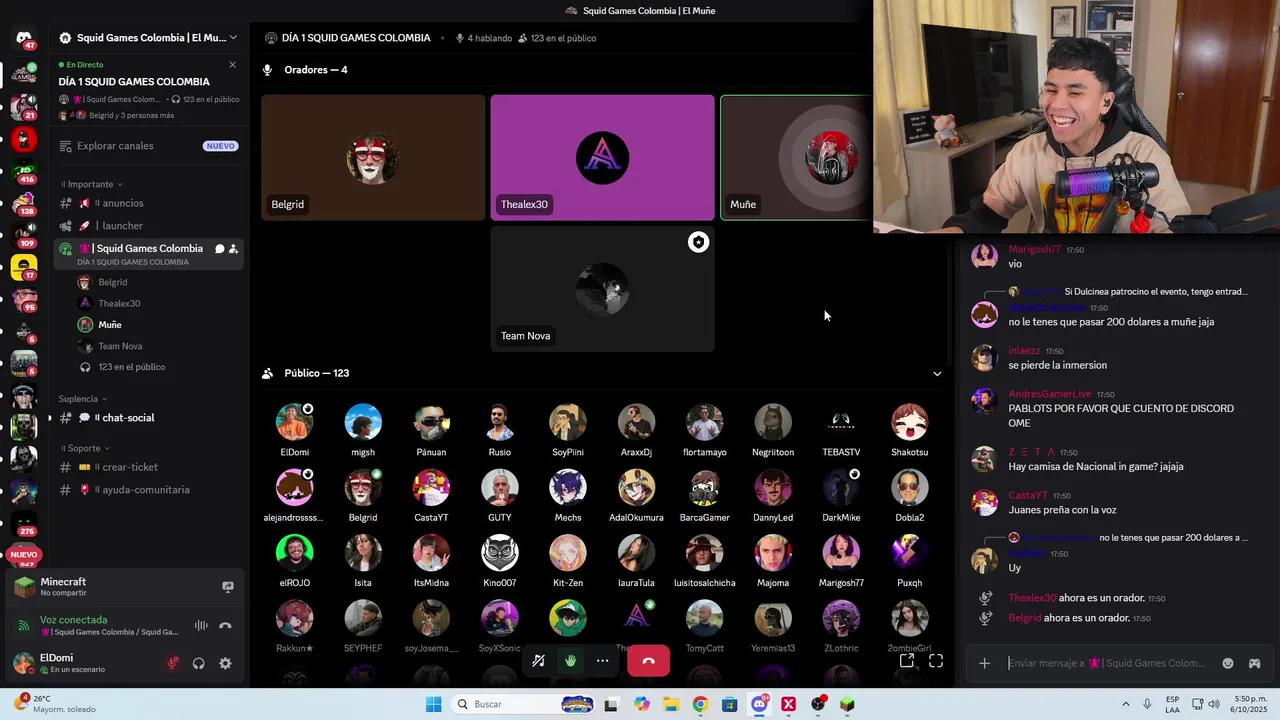This screenshot has height=720, width=1280.
Task: Open emoji picker in chat box
Action: coord(1228,663)
